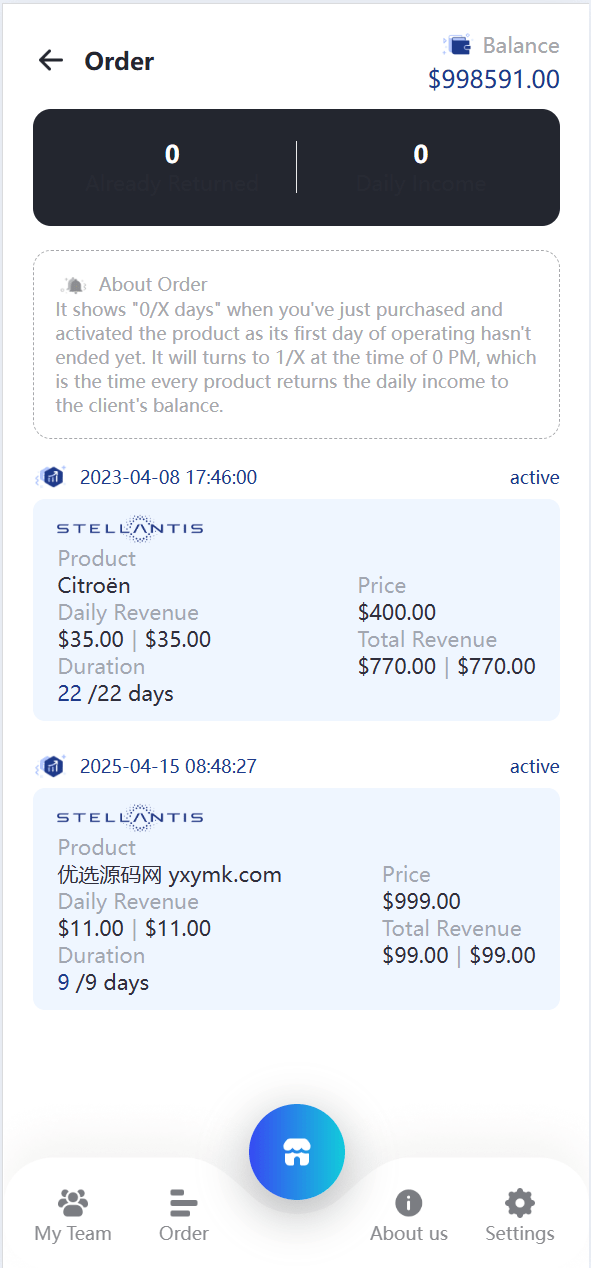The height and width of the screenshot is (1268, 591).
Task: Open the Settings gear icon
Action: coord(520,1202)
